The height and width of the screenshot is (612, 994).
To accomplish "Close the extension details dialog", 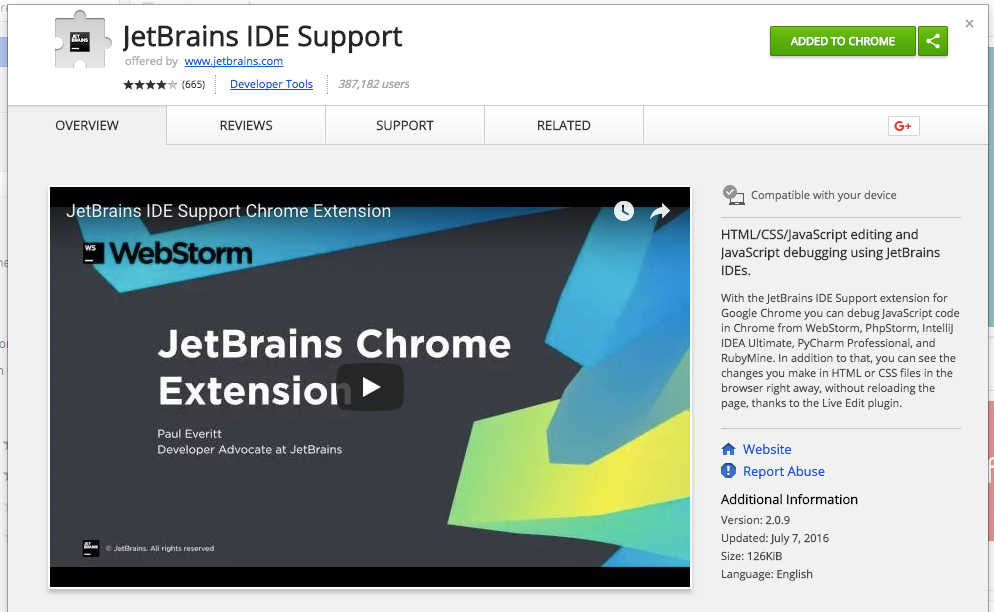I will click(969, 23).
